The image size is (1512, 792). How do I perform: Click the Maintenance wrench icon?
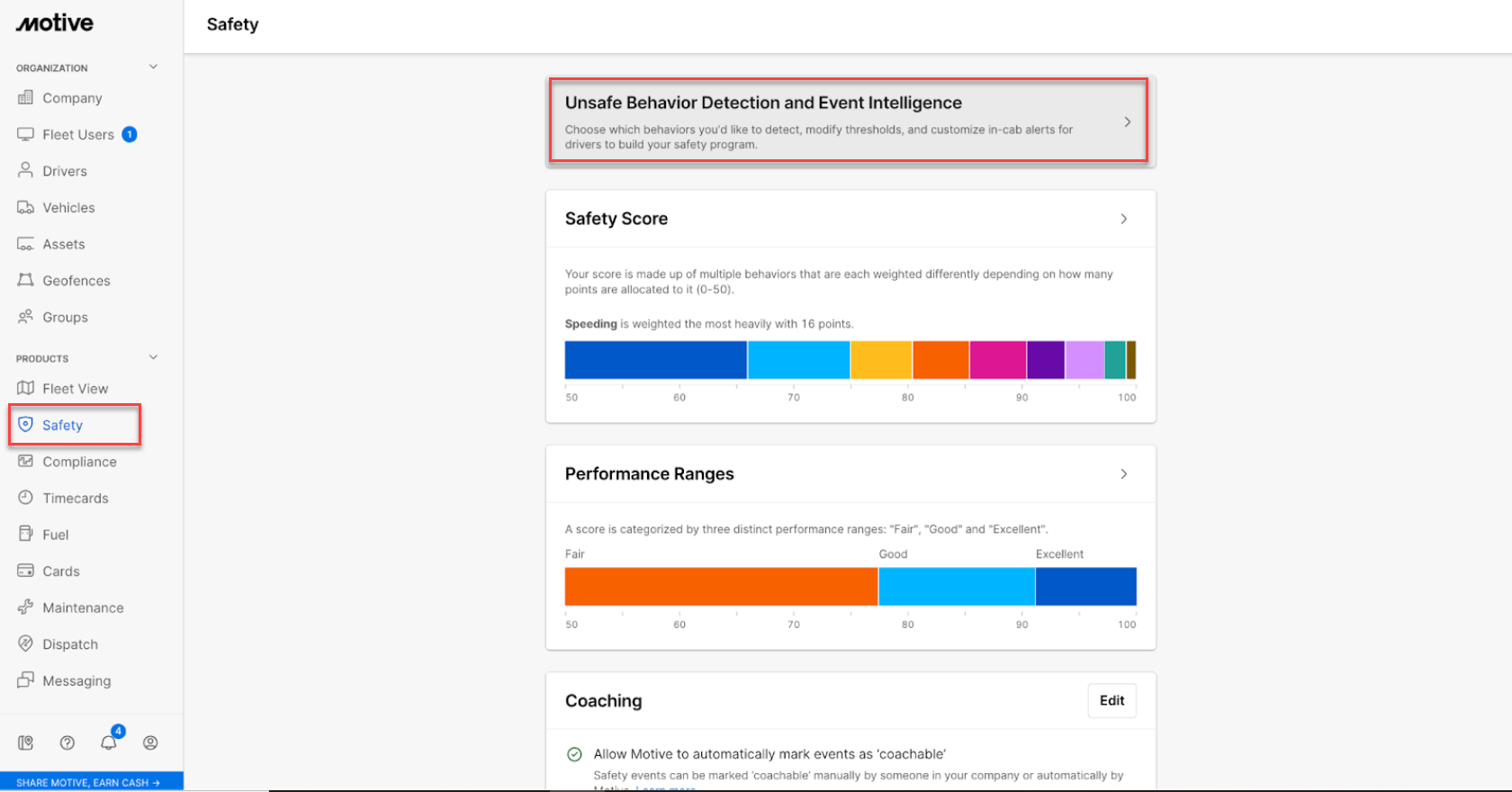tap(25, 607)
